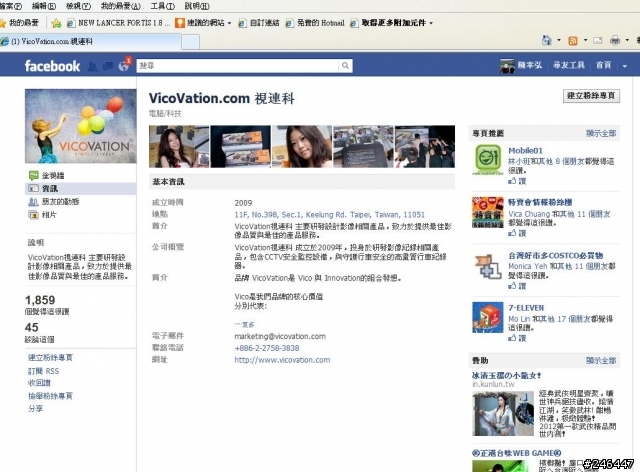Open messages icon in Facebook bar
The height and width of the screenshot is (472, 640).
point(108,66)
